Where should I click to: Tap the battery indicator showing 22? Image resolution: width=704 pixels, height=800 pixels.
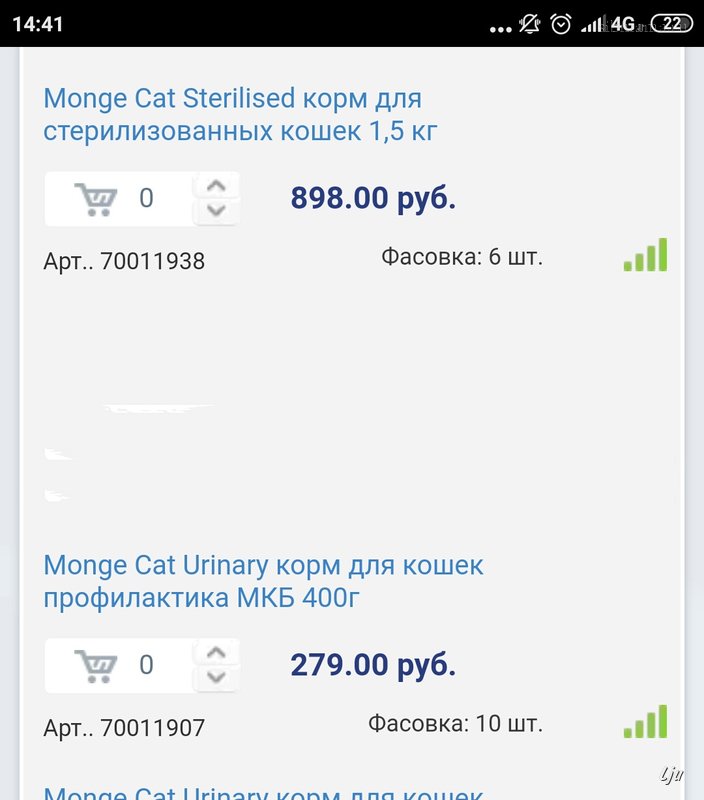pos(672,23)
